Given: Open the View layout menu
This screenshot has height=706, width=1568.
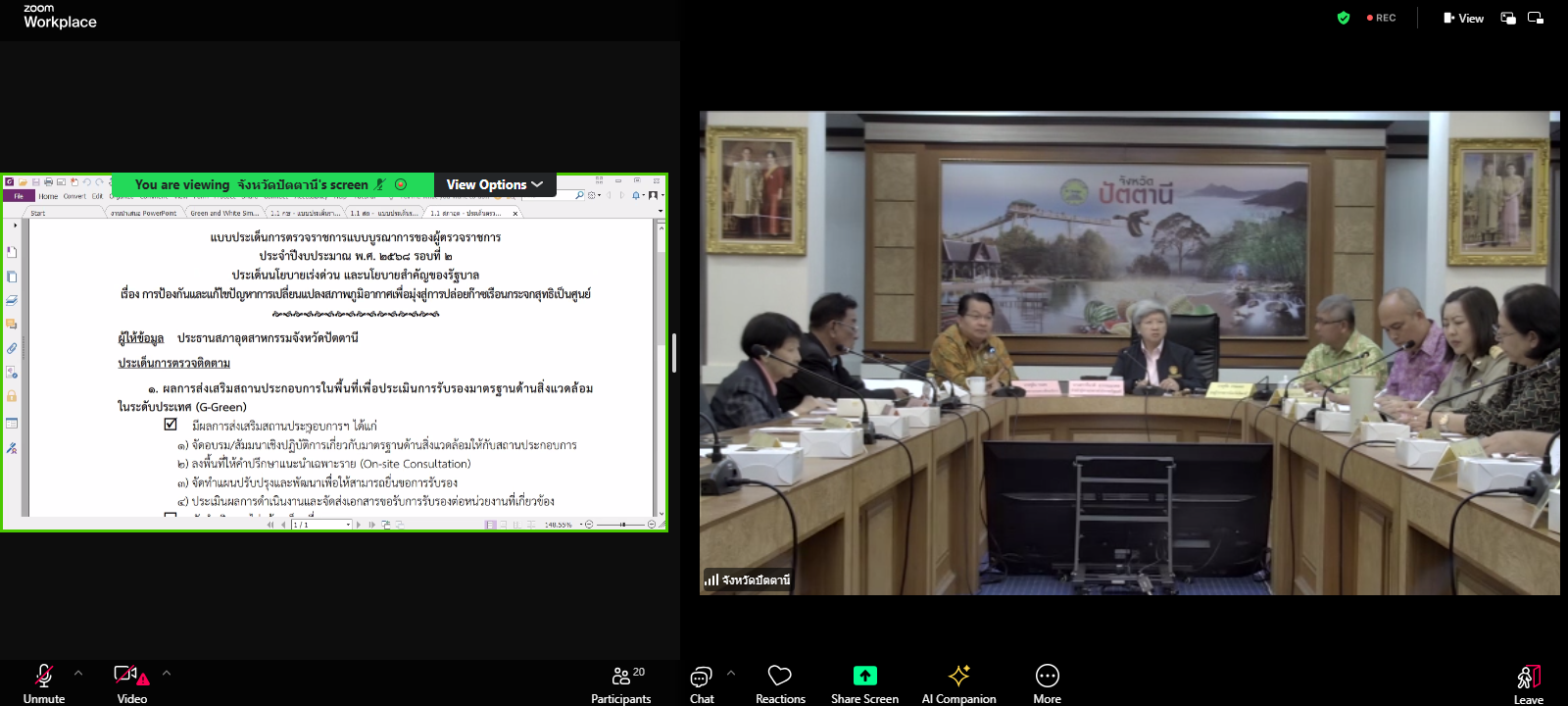Looking at the screenshot, I should click(1463, 18).
